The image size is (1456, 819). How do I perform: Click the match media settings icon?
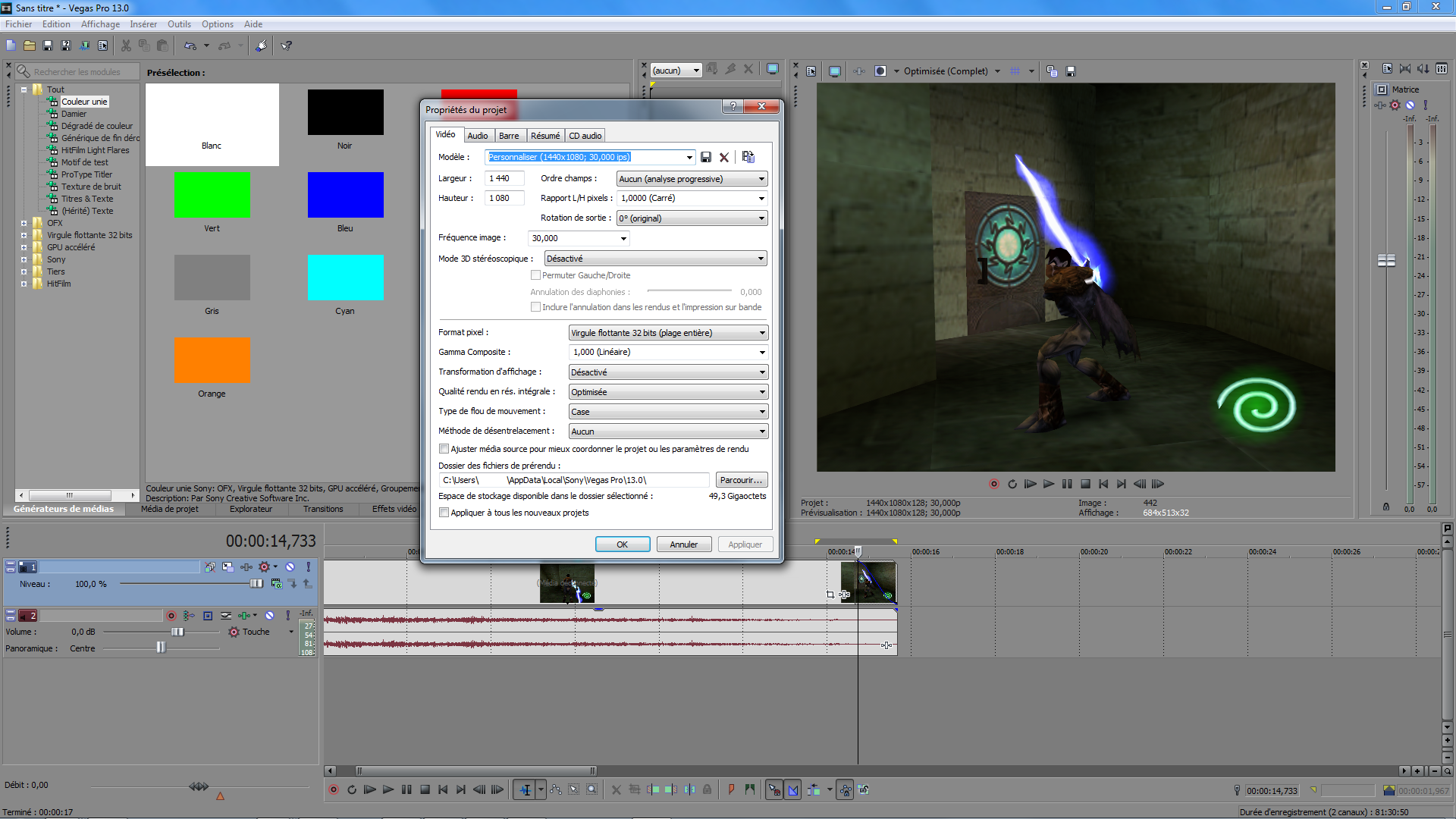748,157
